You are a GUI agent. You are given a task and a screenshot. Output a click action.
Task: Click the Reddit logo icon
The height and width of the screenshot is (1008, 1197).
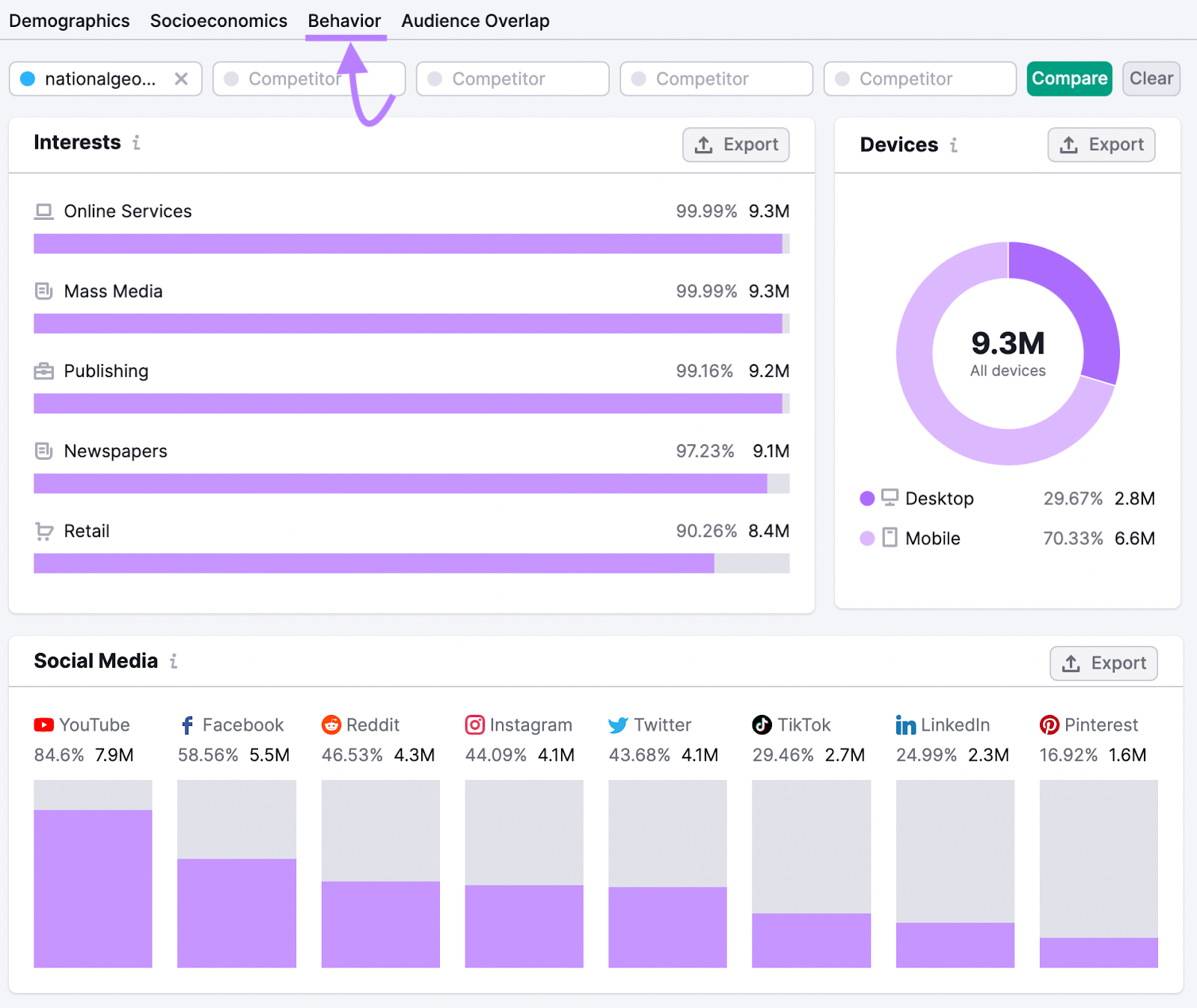(x=331, y=725)
